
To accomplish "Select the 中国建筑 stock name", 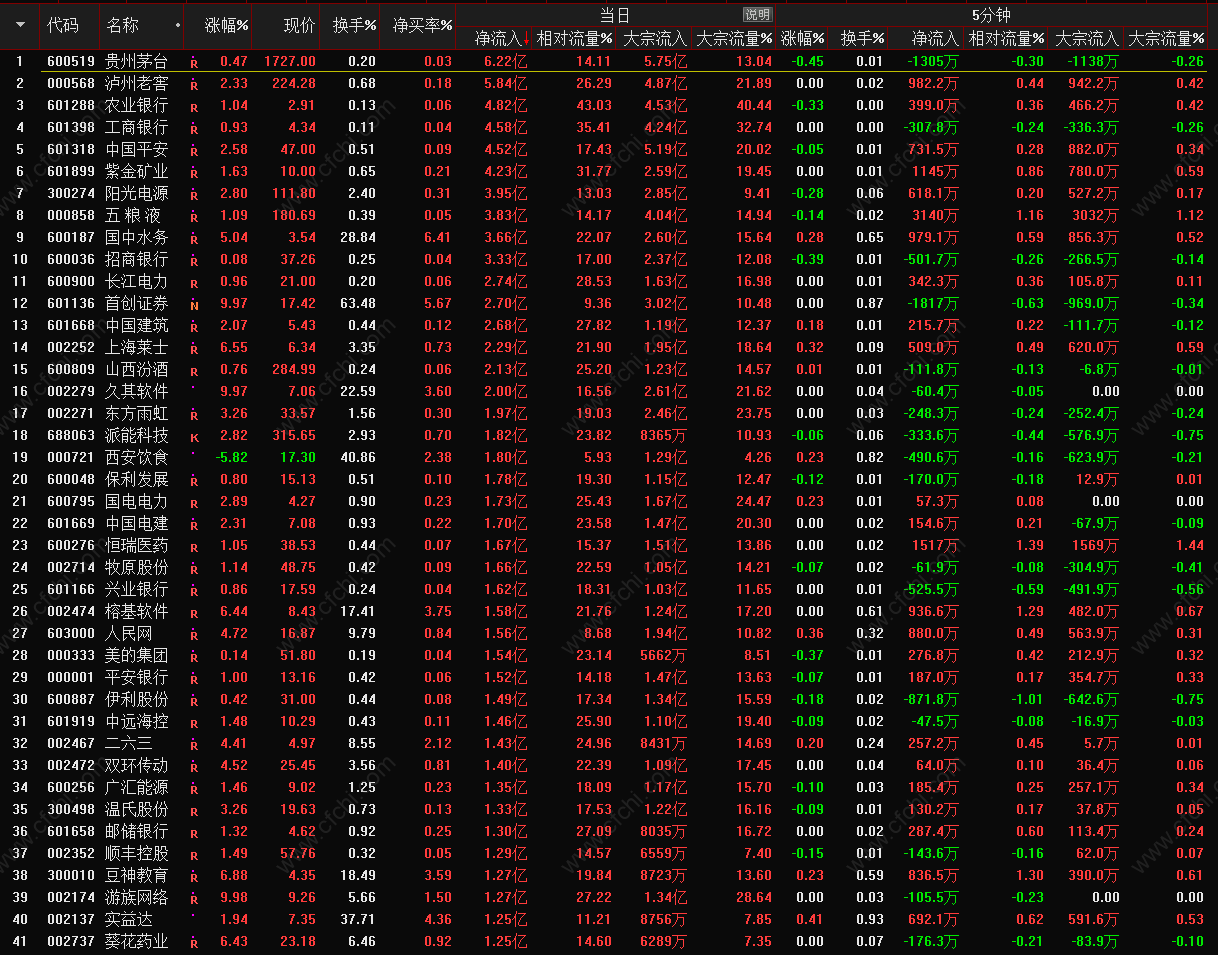I will 137,325.
